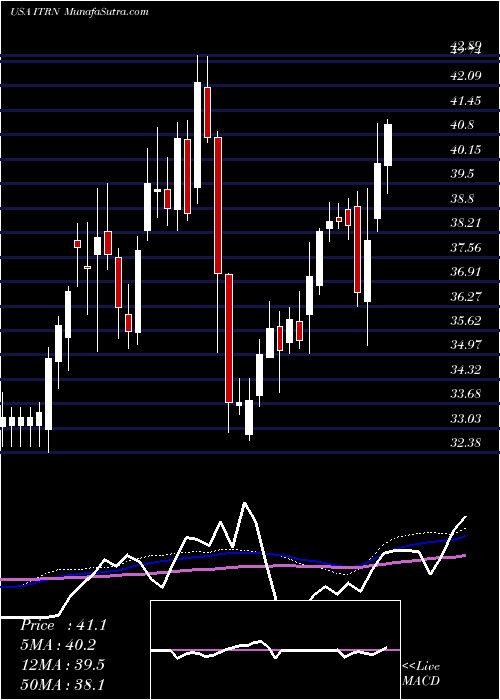Select the 36.91 price axis label
This screenshot has height=700, width=500.
tap(466, 271)
